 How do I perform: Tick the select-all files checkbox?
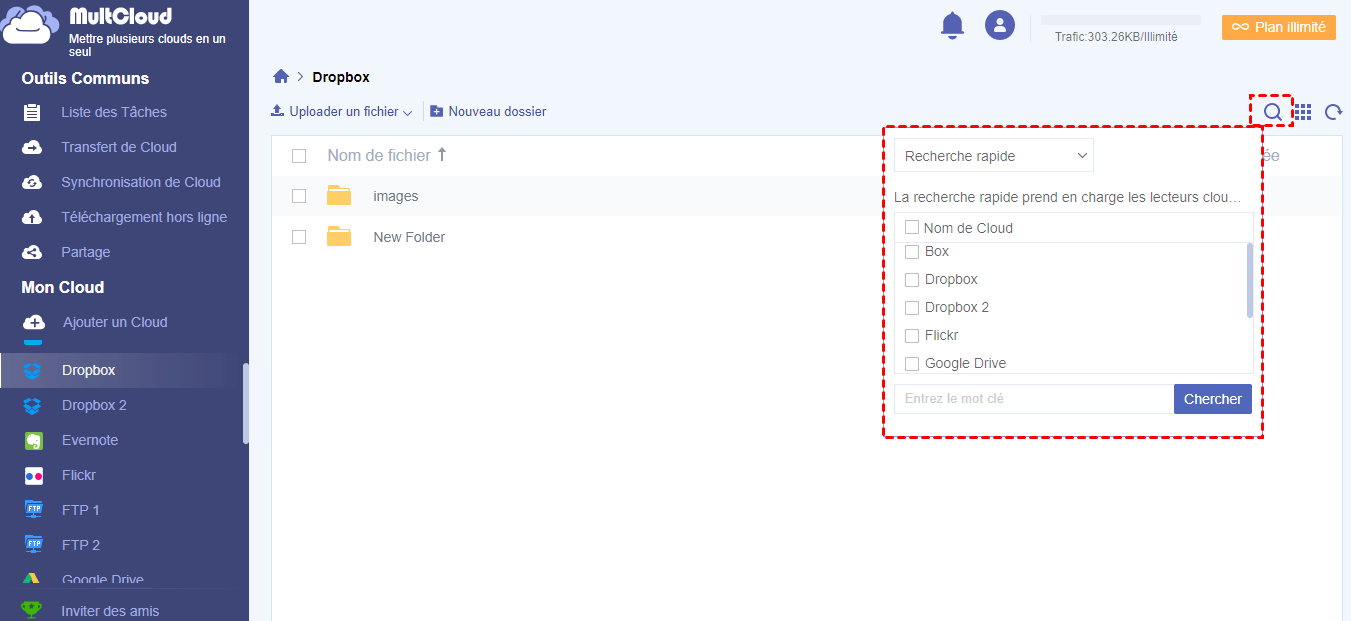click(x=299, y=156)
